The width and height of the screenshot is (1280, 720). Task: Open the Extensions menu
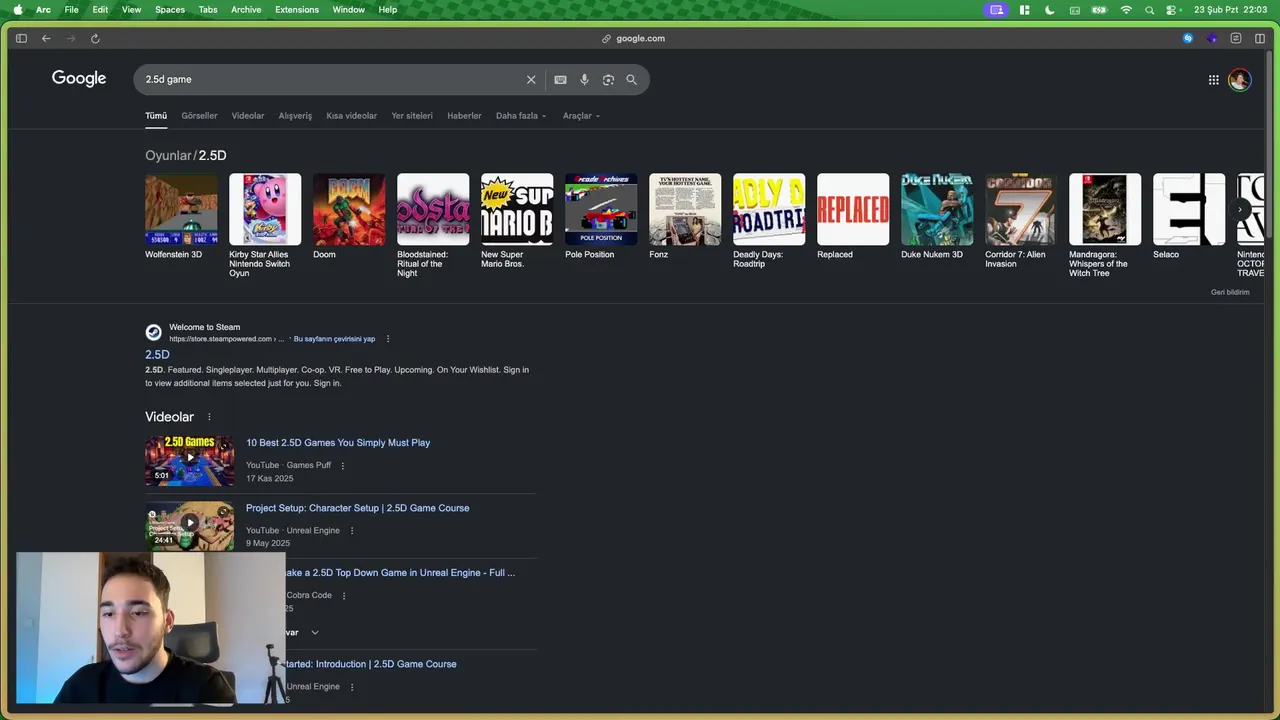(x=297, y=10)
